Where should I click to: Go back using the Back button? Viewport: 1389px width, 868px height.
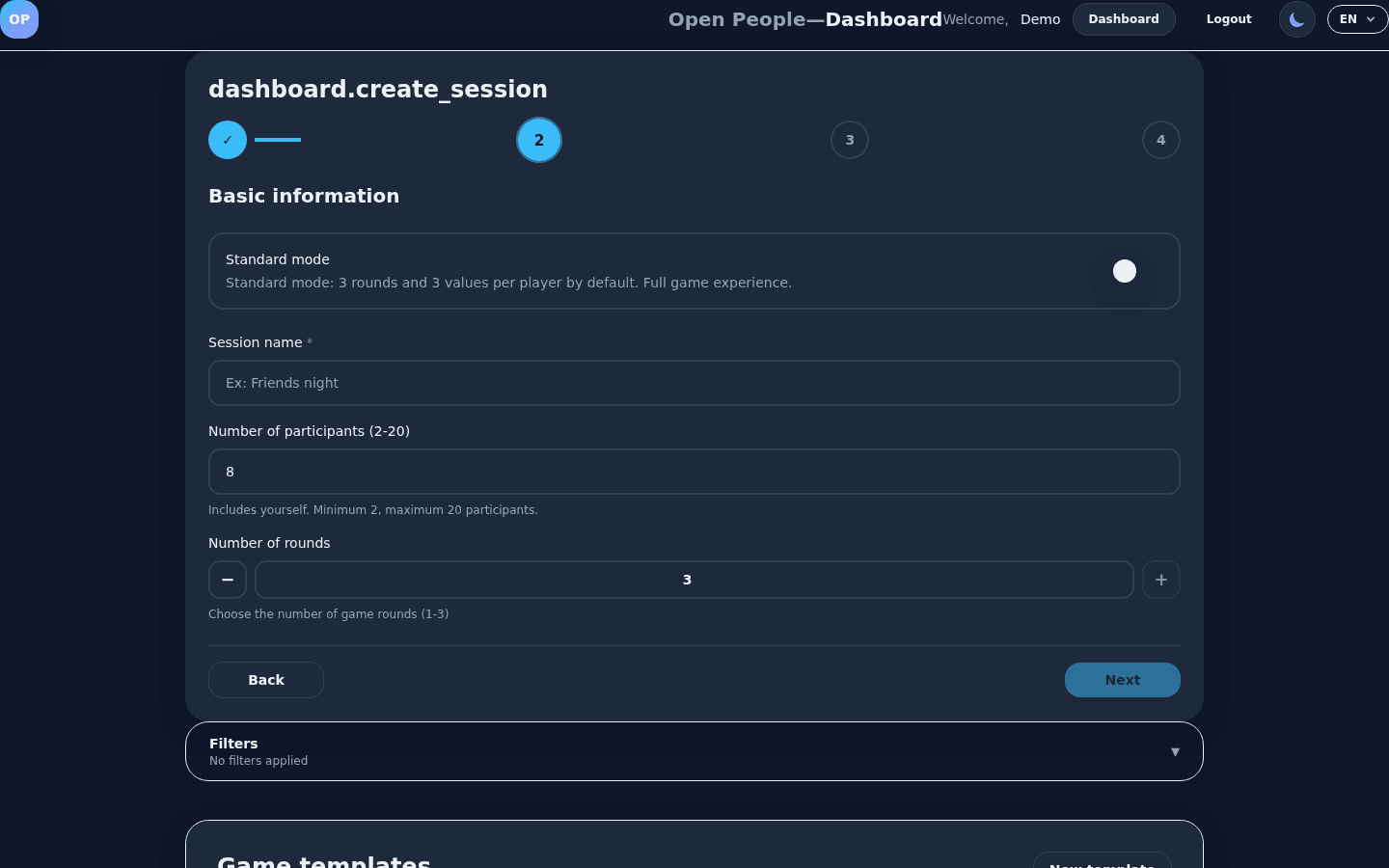pyautogui.click(x=266, y=680)
